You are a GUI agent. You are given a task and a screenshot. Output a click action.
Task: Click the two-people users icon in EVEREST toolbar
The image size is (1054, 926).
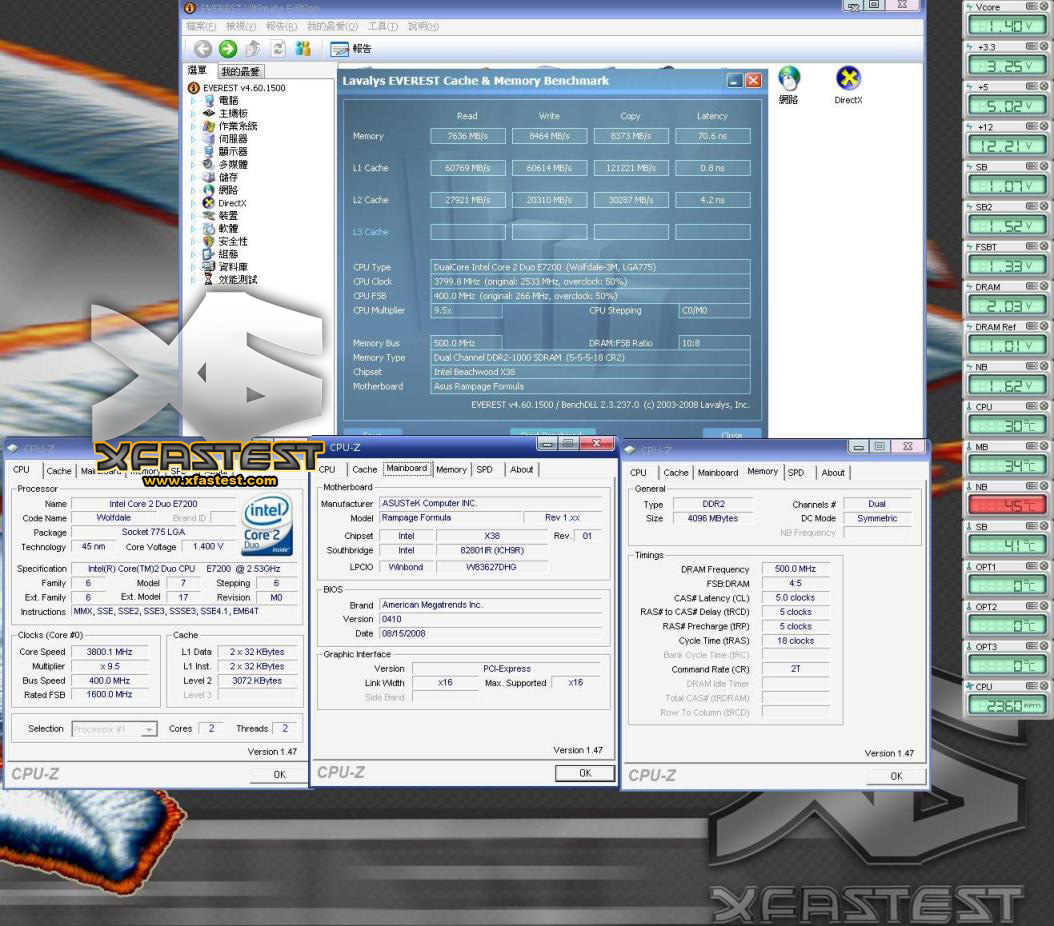(303, 48)
